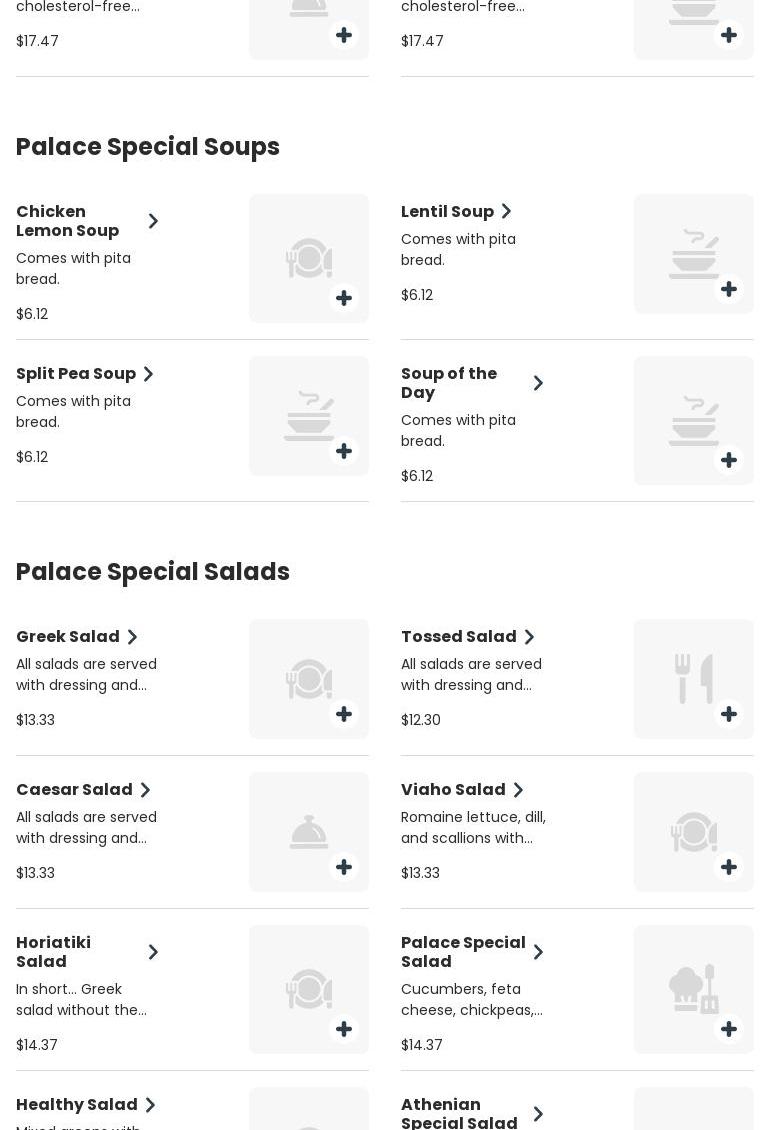Add Viaho Salad with plus icon

tap(729, 867)
